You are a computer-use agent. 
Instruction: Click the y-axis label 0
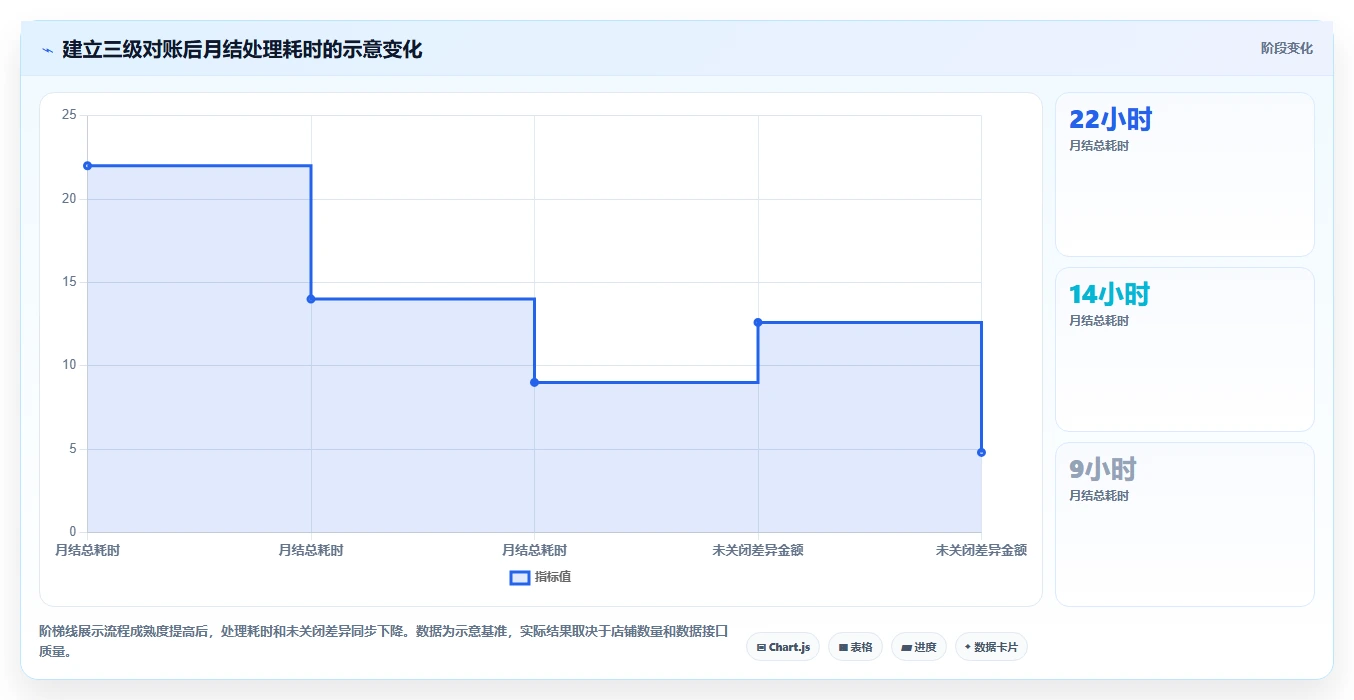pos(73,532)
